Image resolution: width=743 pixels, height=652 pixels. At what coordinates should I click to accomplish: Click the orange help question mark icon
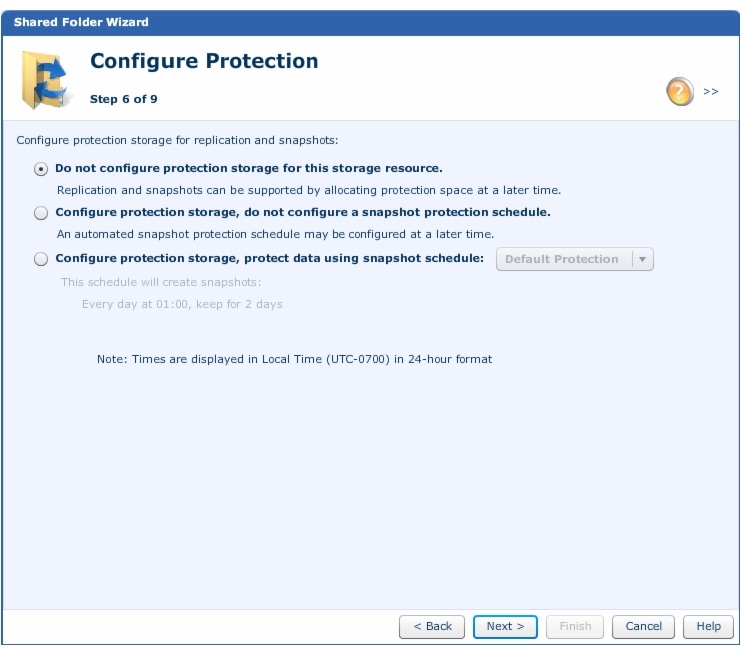pyautogui.click(x=680, y=91)
